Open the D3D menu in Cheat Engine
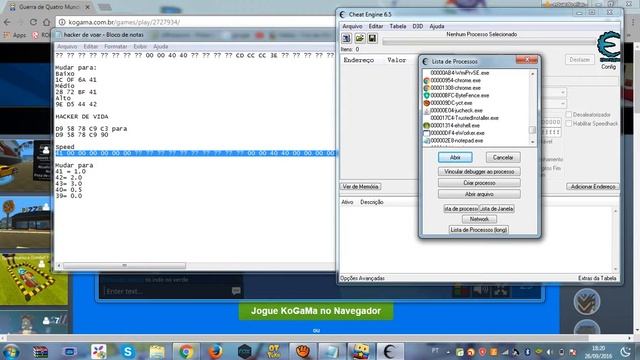The image size is (640, 360). tap(418, 26)
